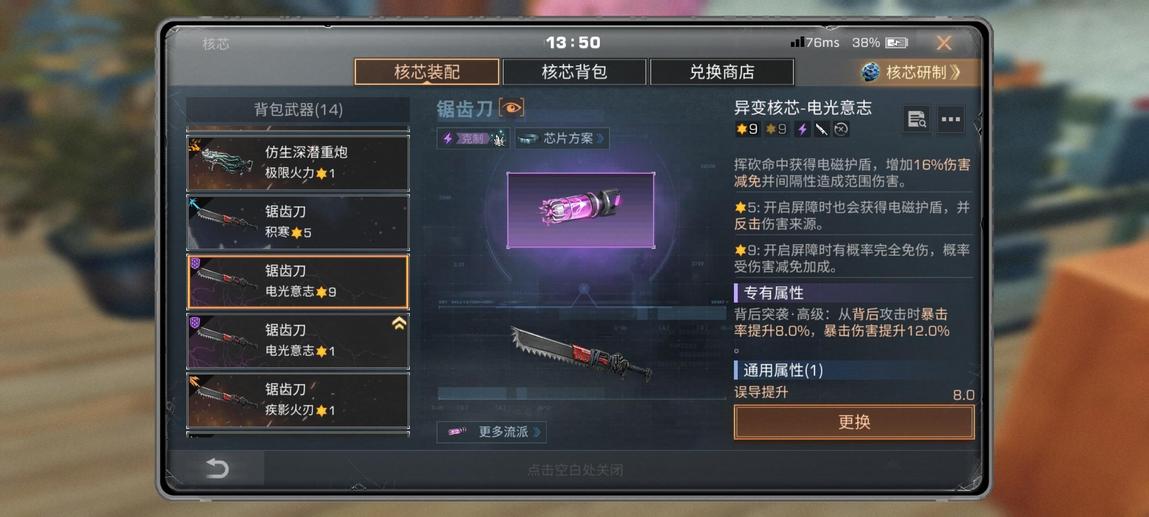Click the battery status icon

click(x=896, y=43)
